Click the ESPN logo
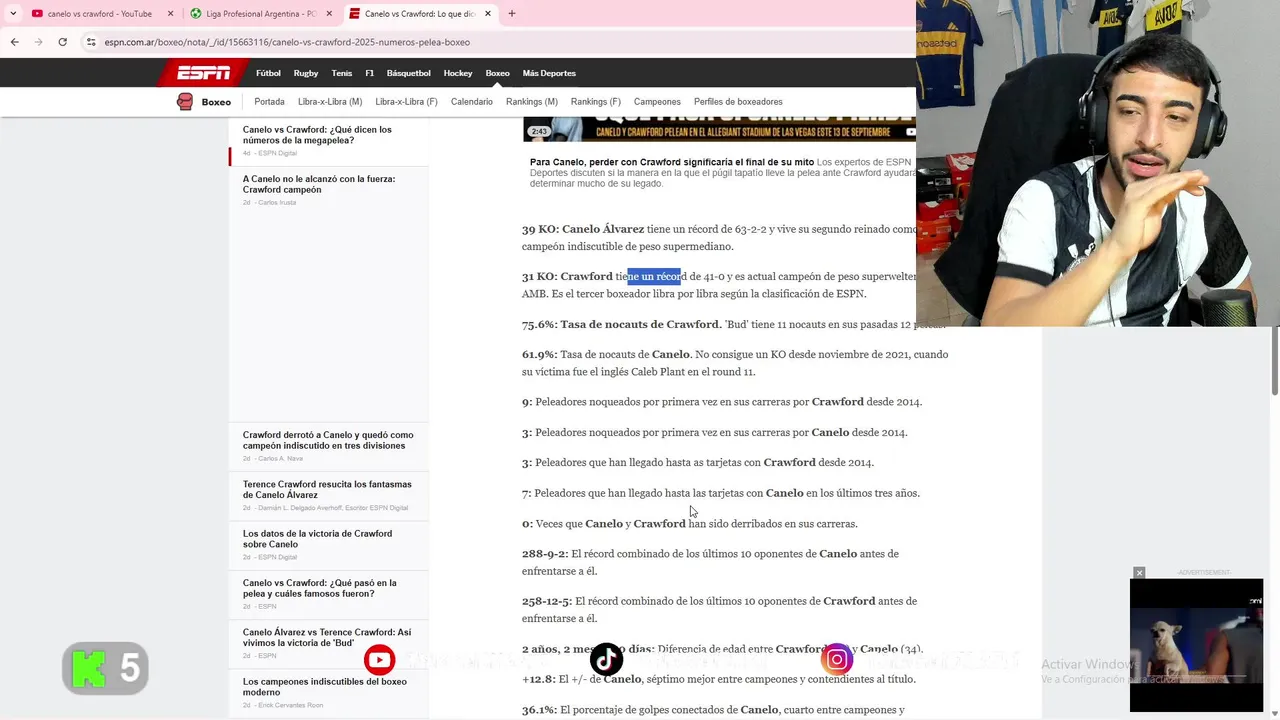Image resolution: width=1280 pixels, height=720 pixels. click(203, 73)
